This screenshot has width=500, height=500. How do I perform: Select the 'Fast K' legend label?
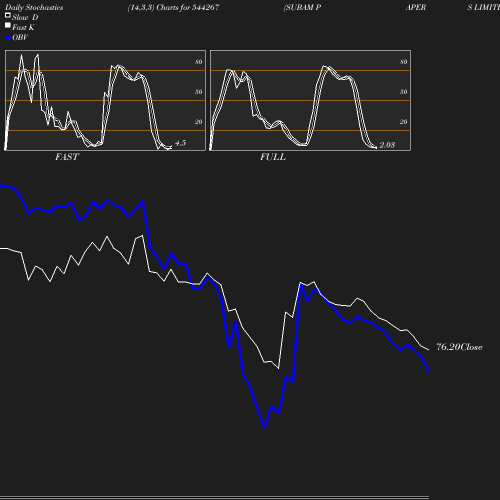point(23,27)
